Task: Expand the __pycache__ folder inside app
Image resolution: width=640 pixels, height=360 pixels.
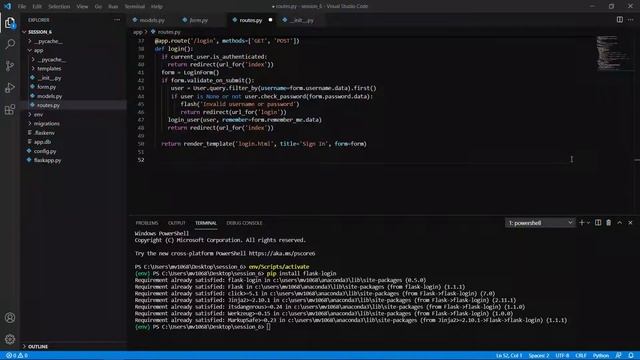Action: [52, 60]
